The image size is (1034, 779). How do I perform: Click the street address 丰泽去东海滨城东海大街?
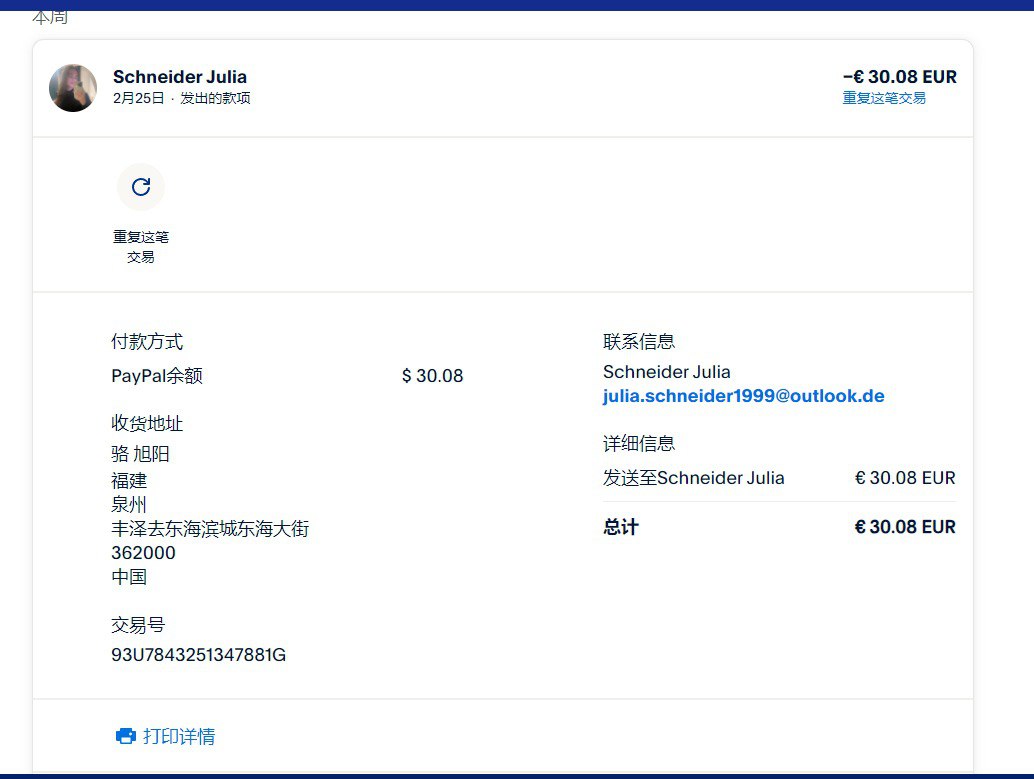click(210, 529)
